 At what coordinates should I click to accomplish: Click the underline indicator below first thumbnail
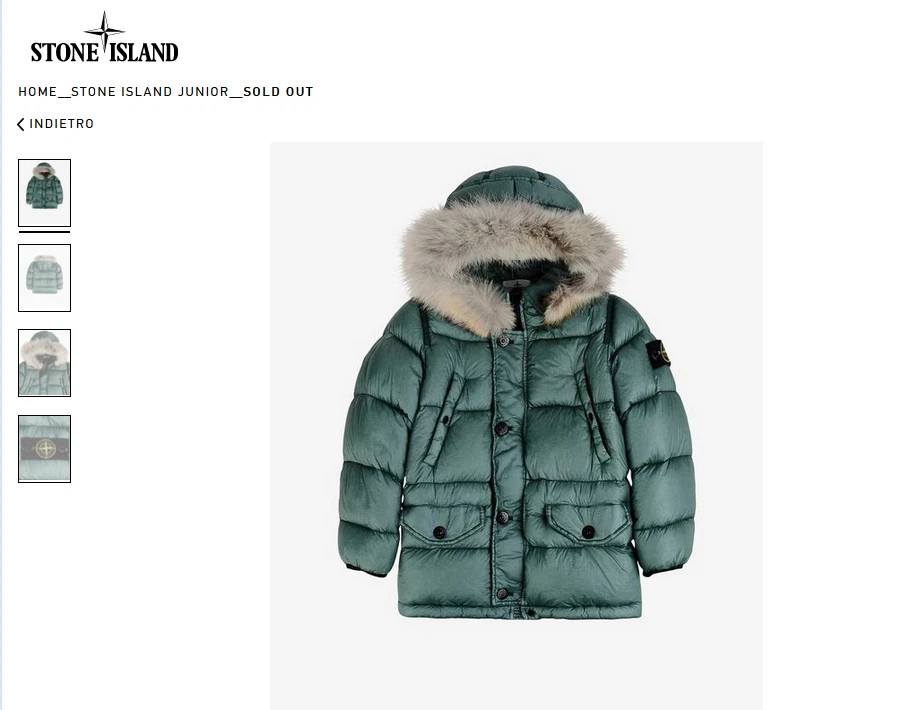point(44,232)
